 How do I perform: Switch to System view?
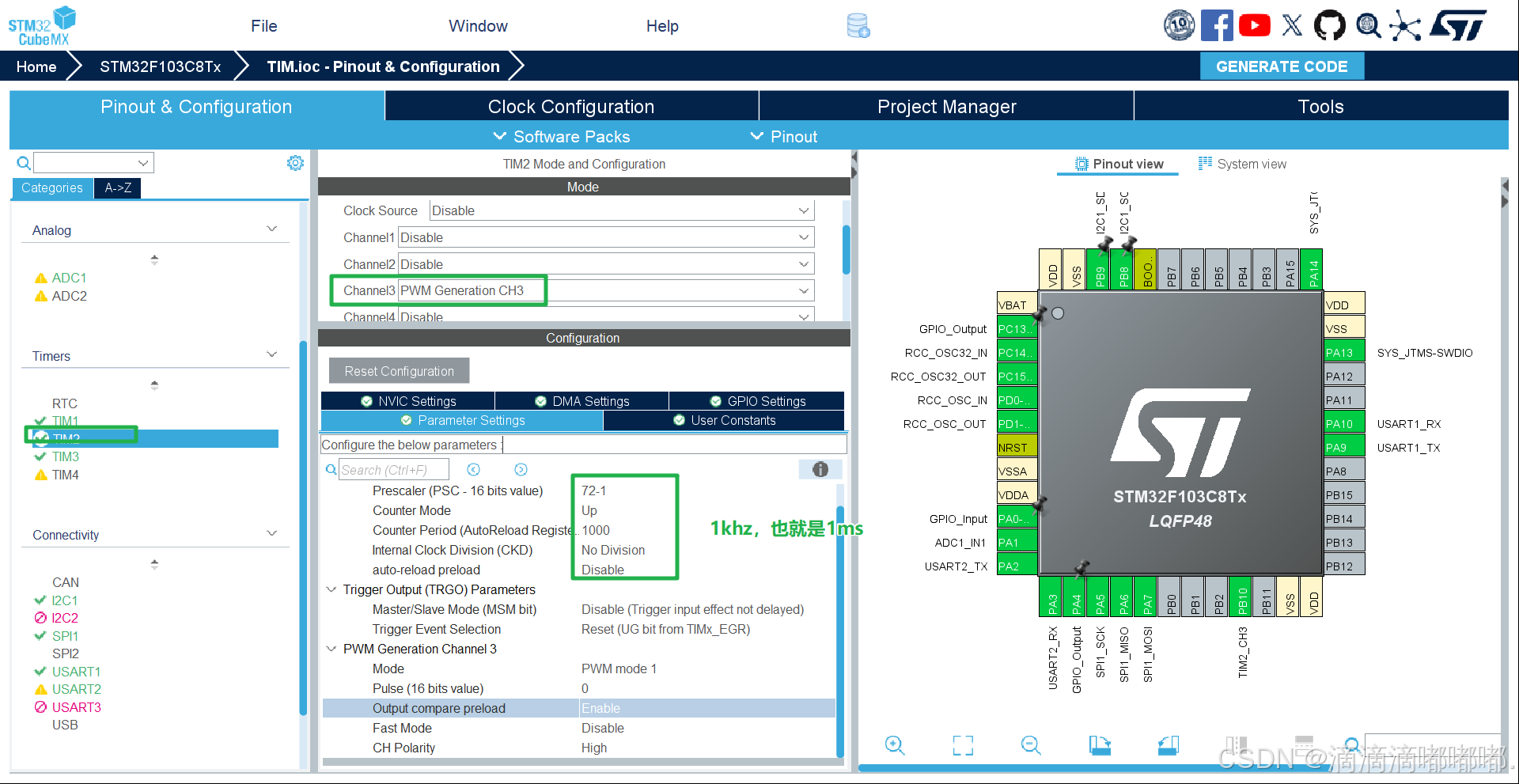(x=1242, y=164)
